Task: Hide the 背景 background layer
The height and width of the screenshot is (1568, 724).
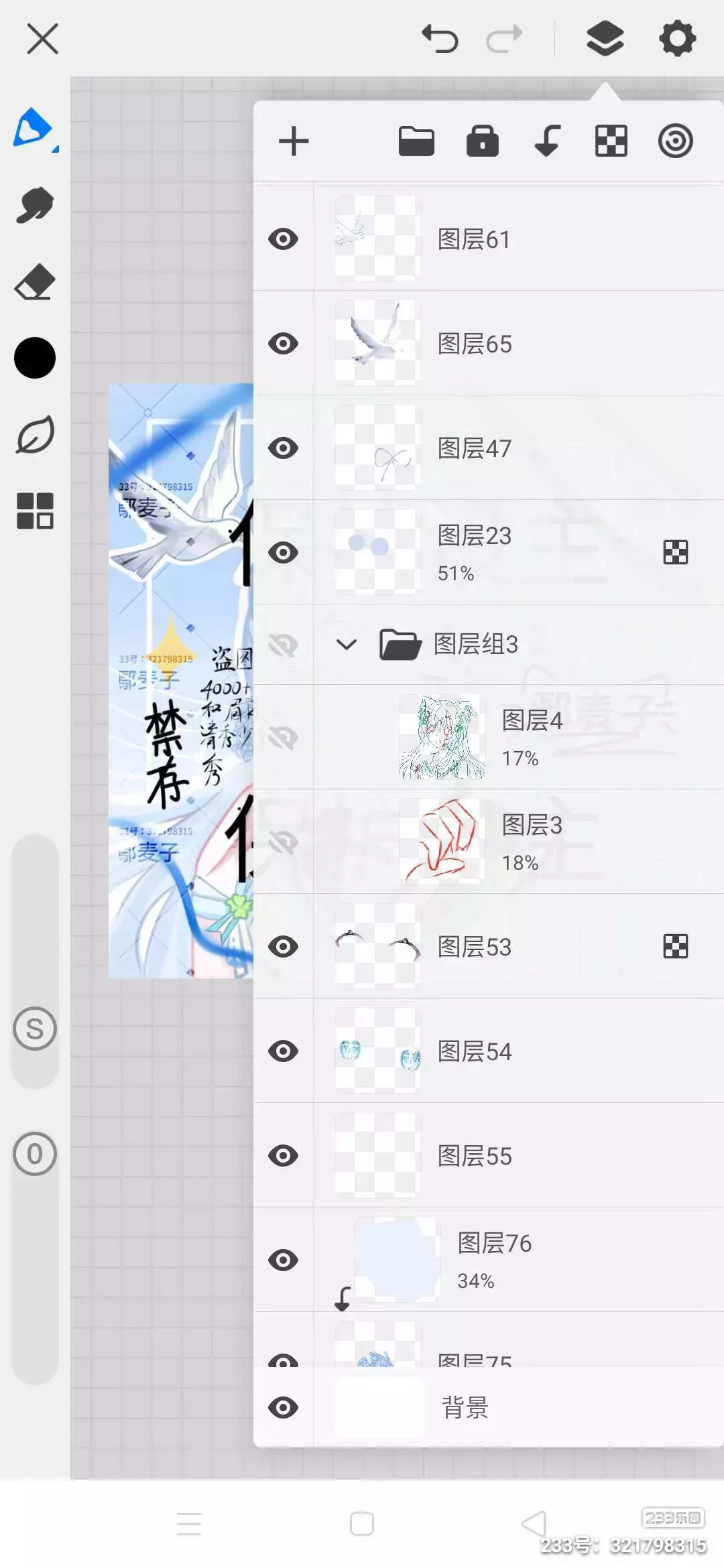Action: [283, 1408]
